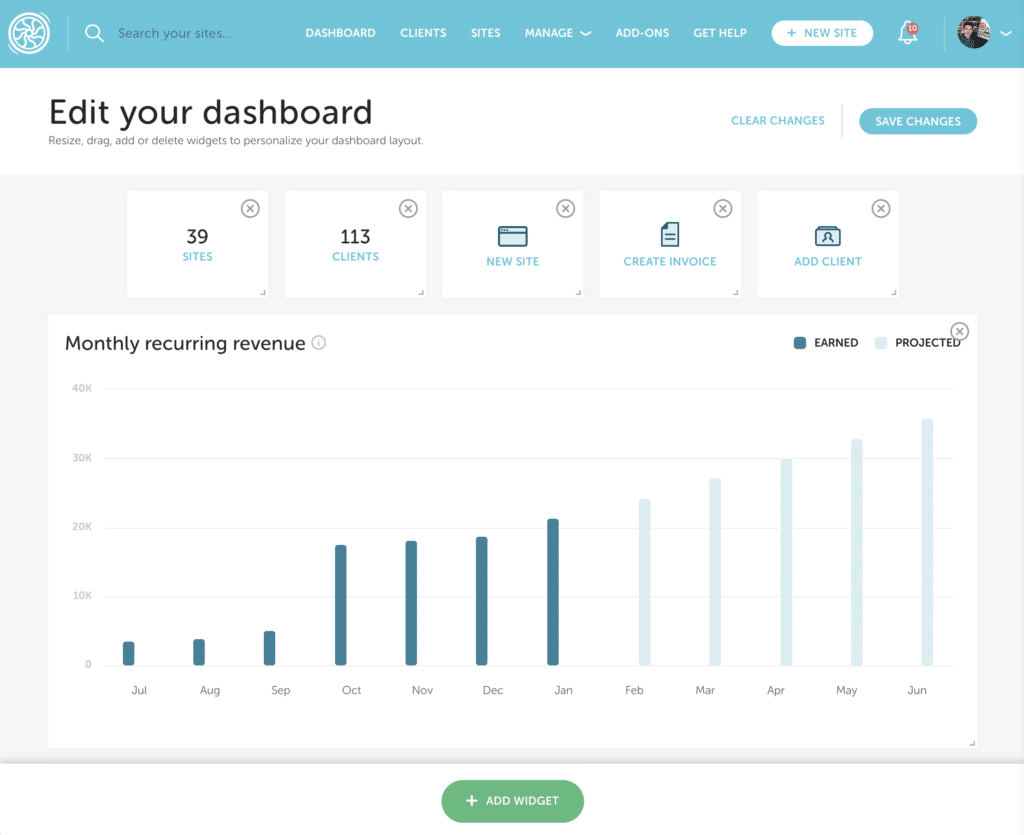Switch to the Clients section
This screenshot has height=835, width=1024.
[x=423, y=33]
